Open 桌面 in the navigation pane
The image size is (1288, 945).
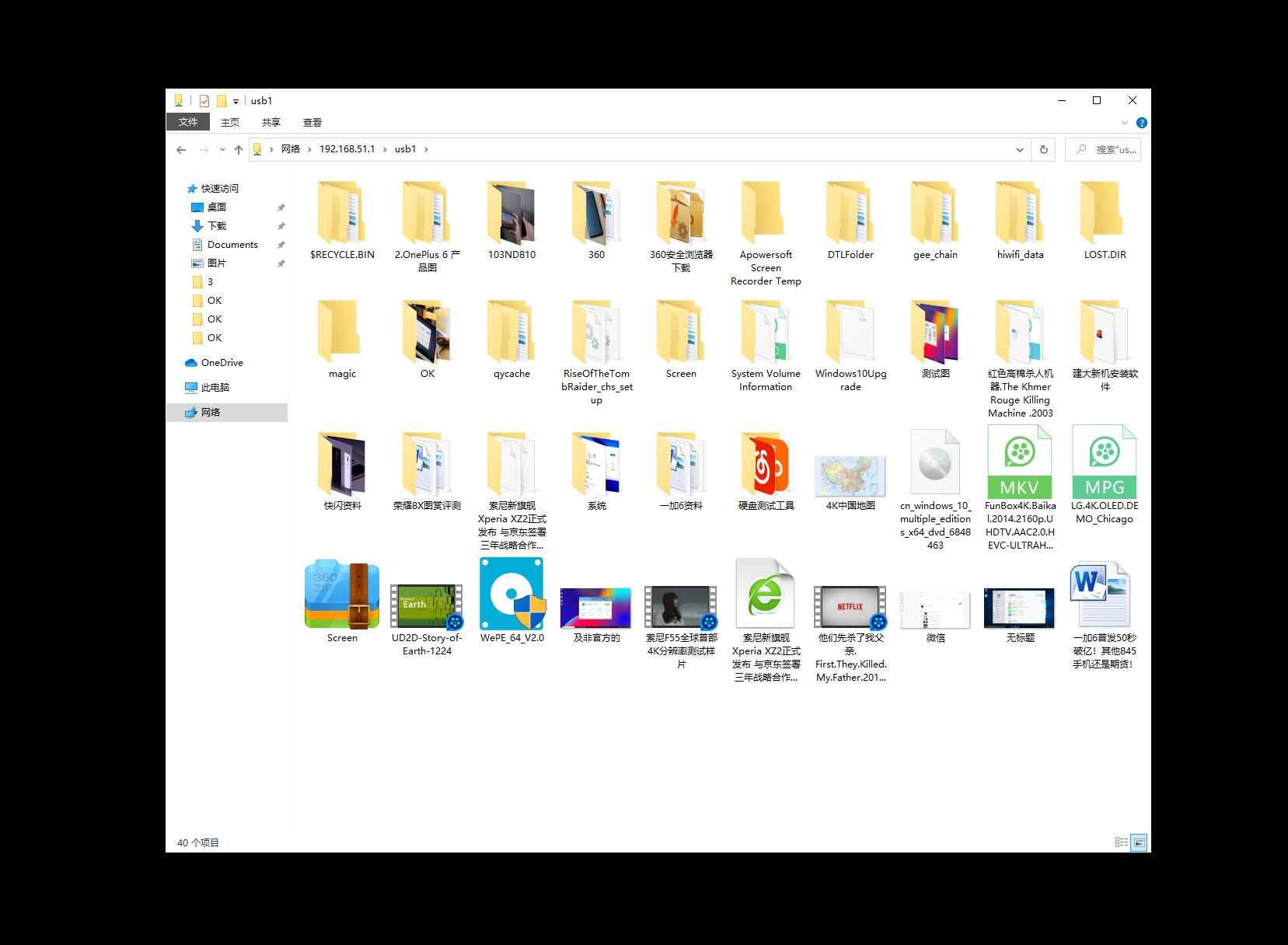click(217, 207)
